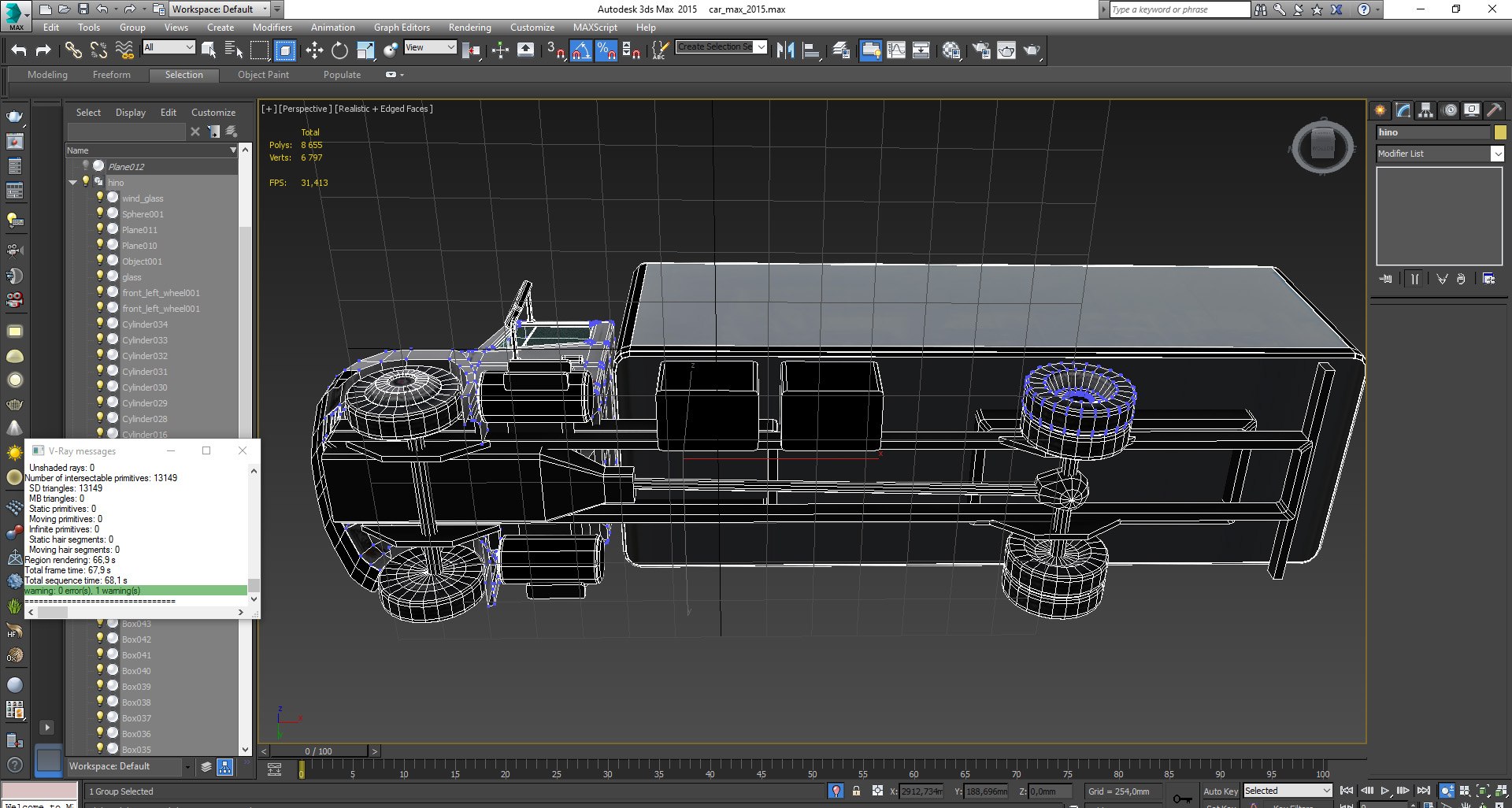Viewport: 1512px width, 808px height.
Task: Open the Workspace: Default dropdown in title bar
Action: tap(220, 9)
